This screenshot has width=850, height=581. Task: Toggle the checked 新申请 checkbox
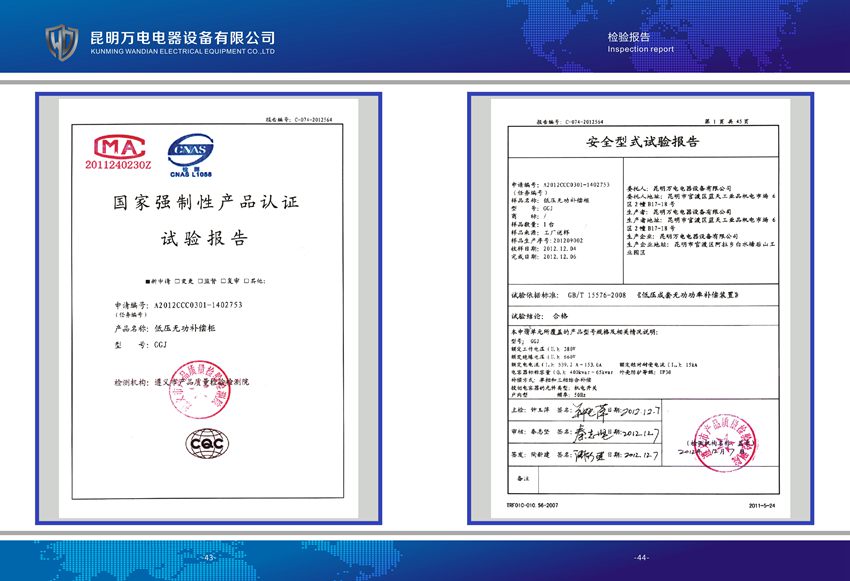tap(147, 283)
